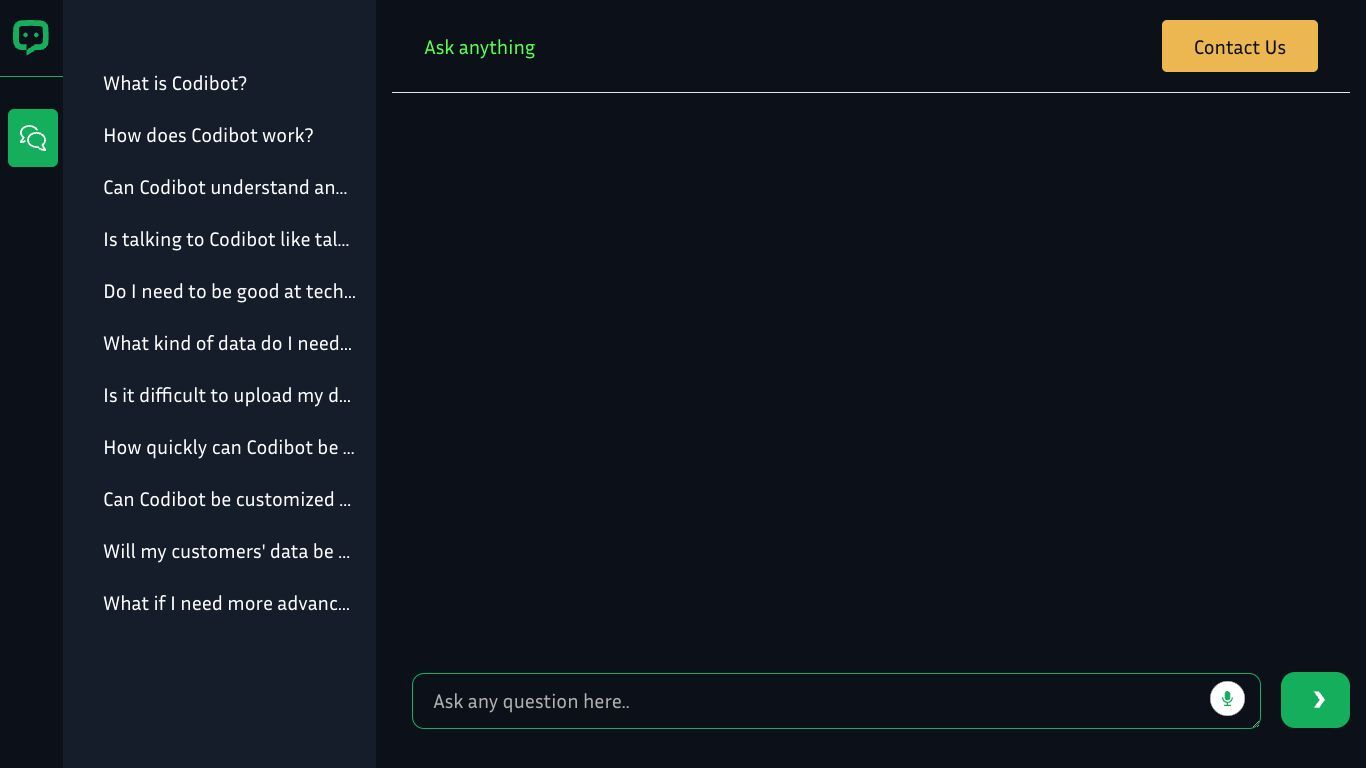Open the chat conversations sidebar icon

[33, 138]
